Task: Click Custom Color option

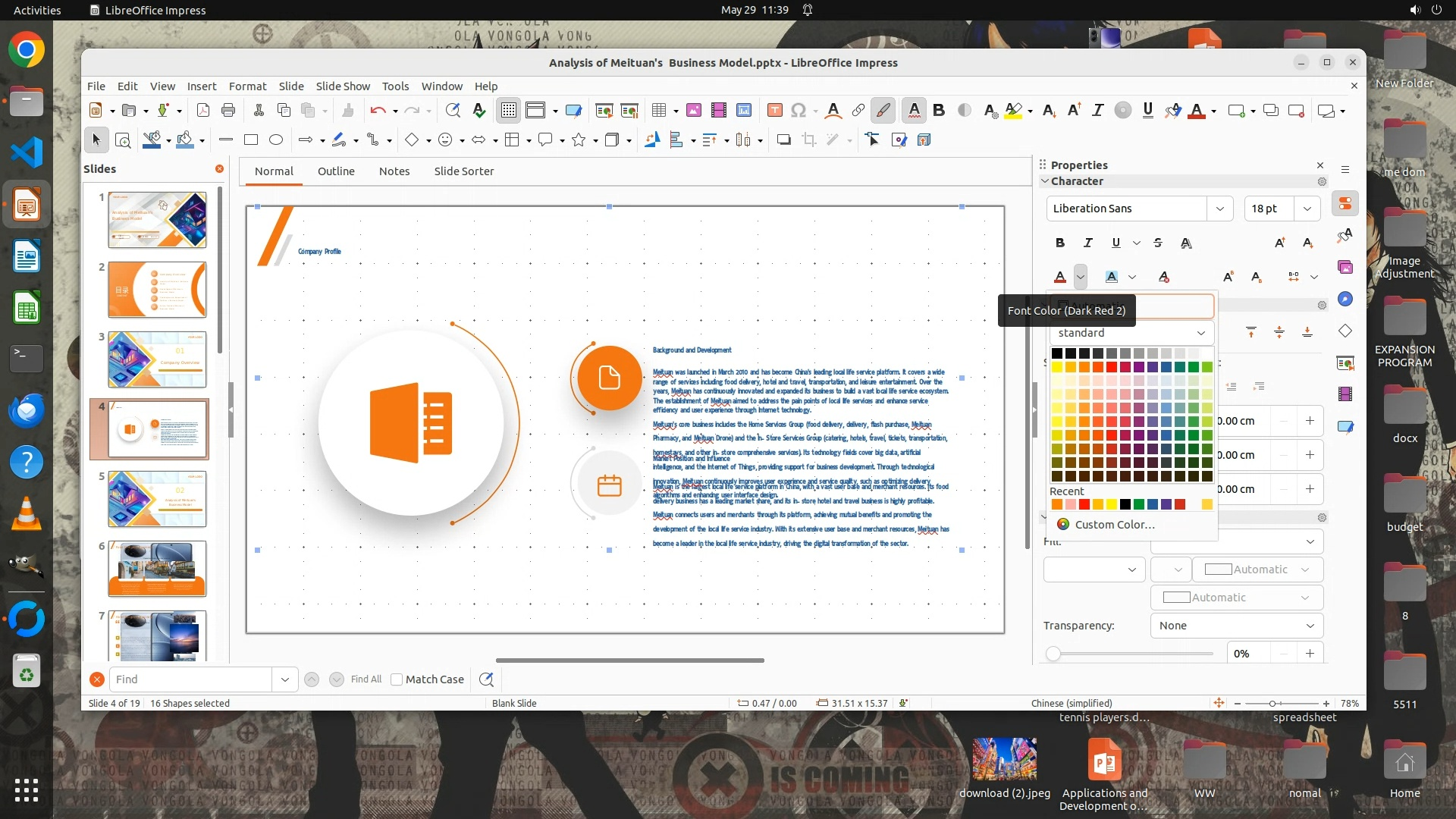Action: (x=1114, y=525)
